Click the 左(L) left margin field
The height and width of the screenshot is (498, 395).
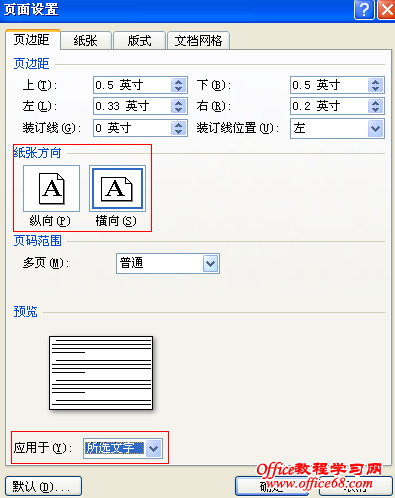140,106
